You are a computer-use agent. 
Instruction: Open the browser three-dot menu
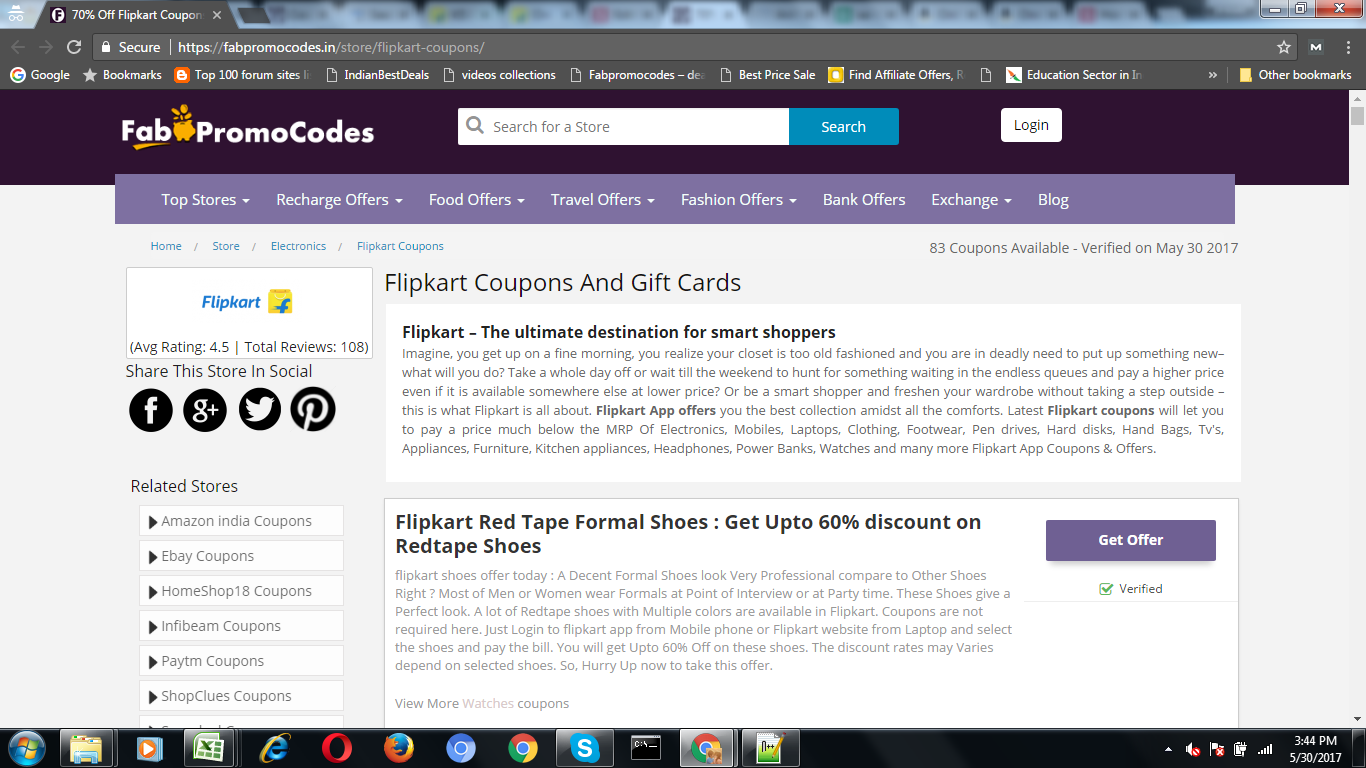click(x=1349, y=46)
